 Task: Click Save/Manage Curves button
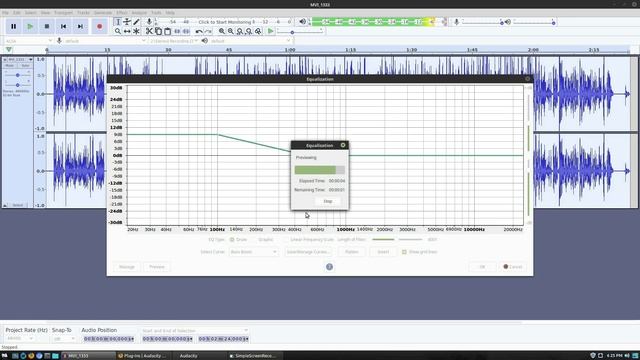308,252
